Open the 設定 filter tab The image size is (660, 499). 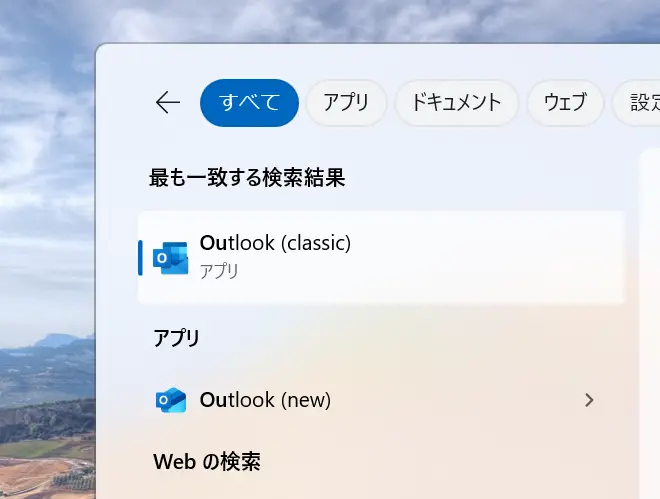637,103
